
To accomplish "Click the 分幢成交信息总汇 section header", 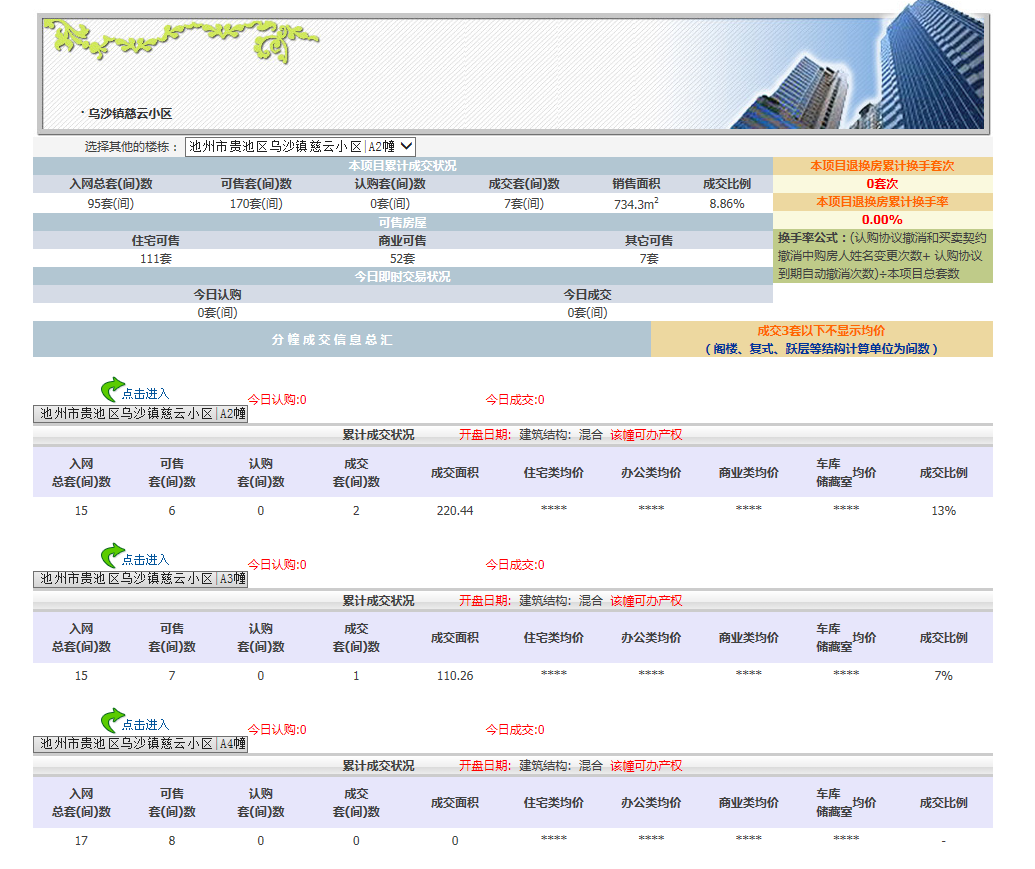I will (332, 340).
